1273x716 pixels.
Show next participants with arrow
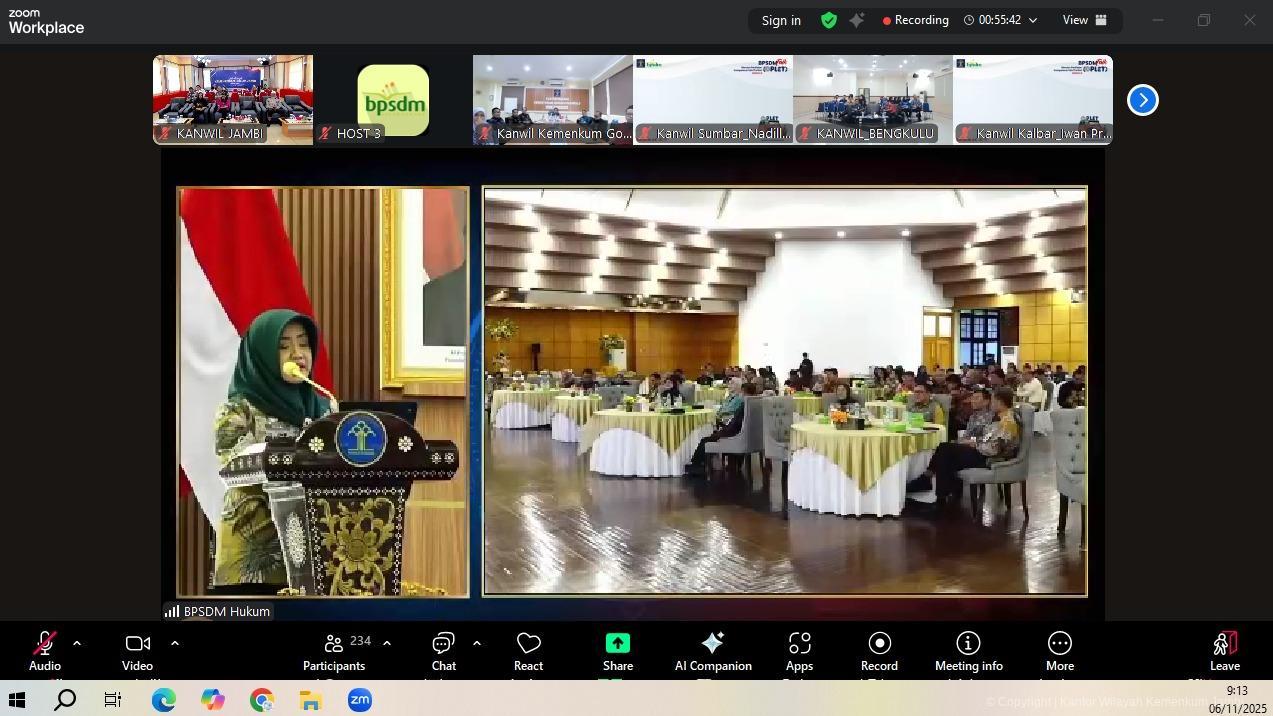(1142, 100)
